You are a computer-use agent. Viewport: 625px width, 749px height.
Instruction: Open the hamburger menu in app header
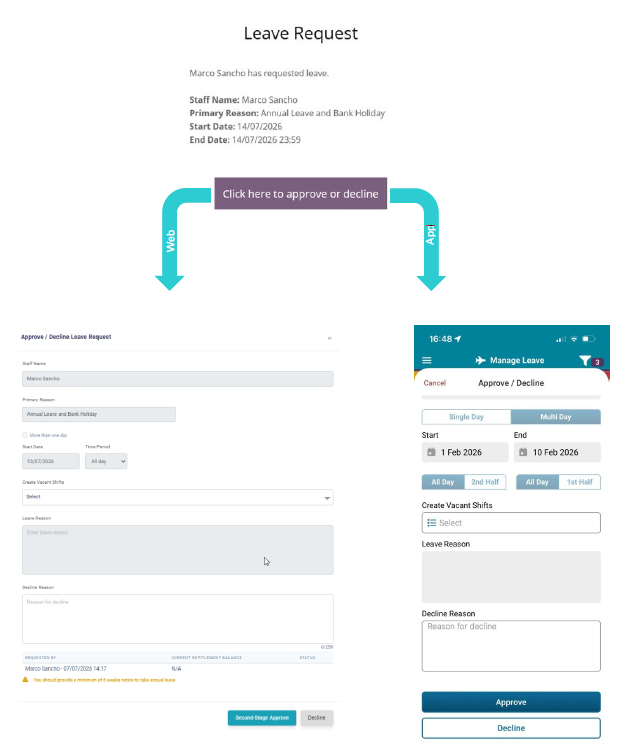427,360
